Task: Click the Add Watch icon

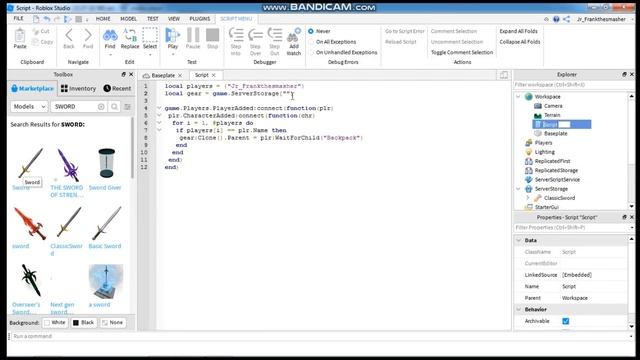Action: (293, 35)
